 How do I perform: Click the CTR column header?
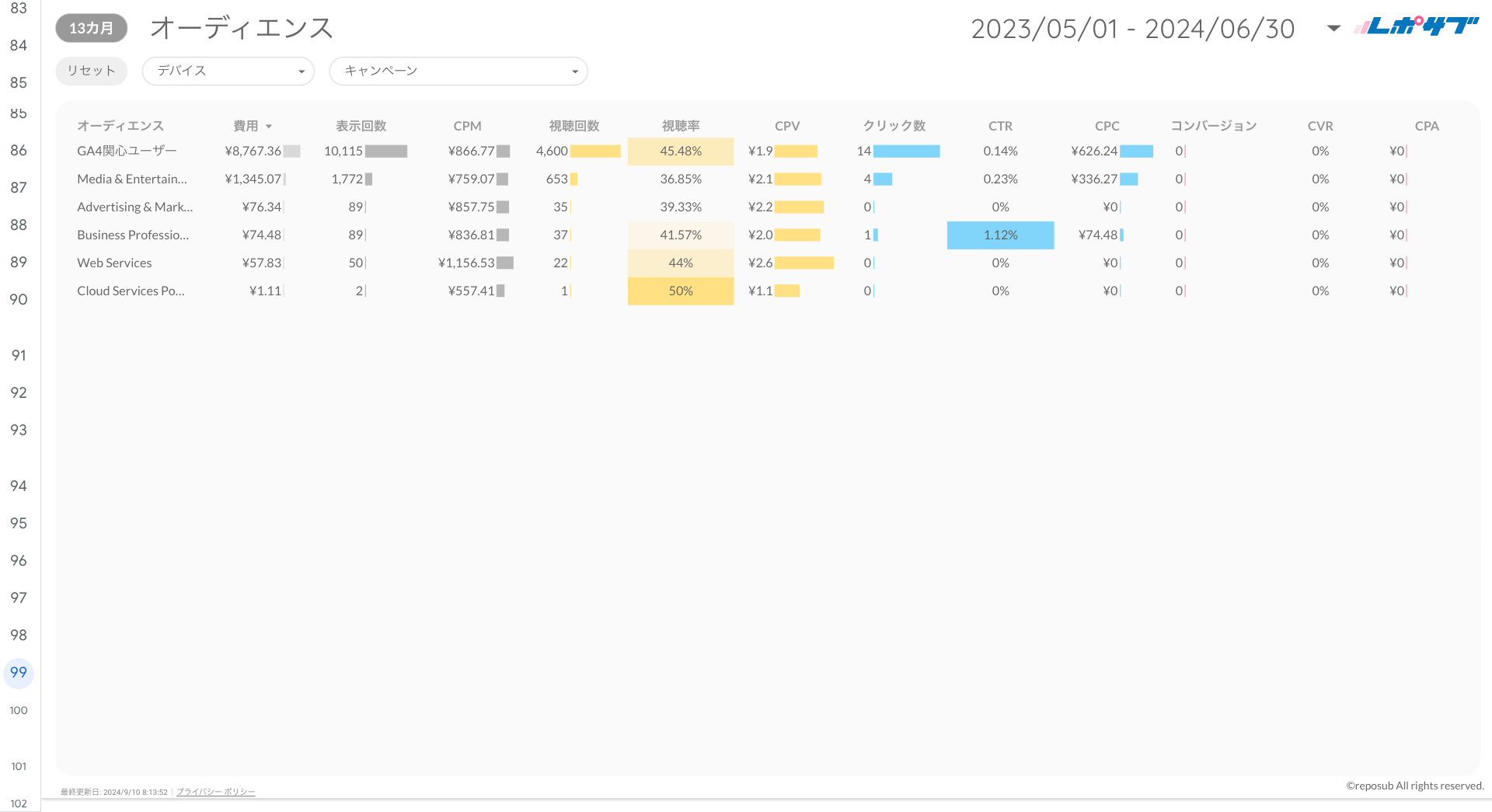tap(1000, 126)
